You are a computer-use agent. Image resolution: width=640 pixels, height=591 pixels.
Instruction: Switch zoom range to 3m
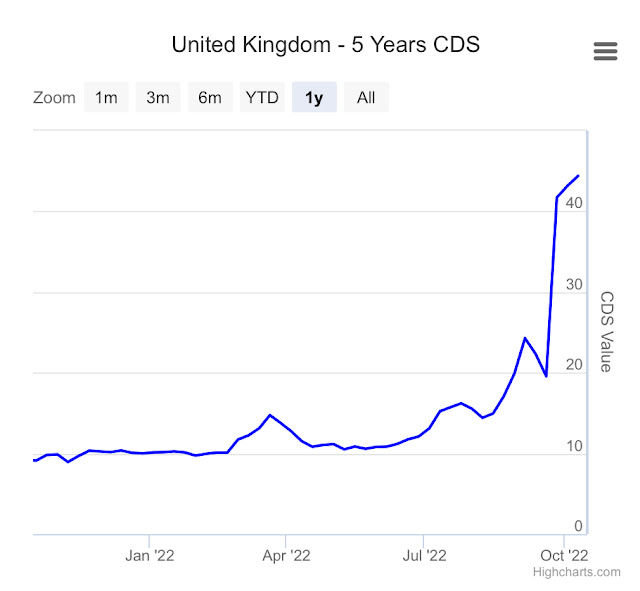158,97
